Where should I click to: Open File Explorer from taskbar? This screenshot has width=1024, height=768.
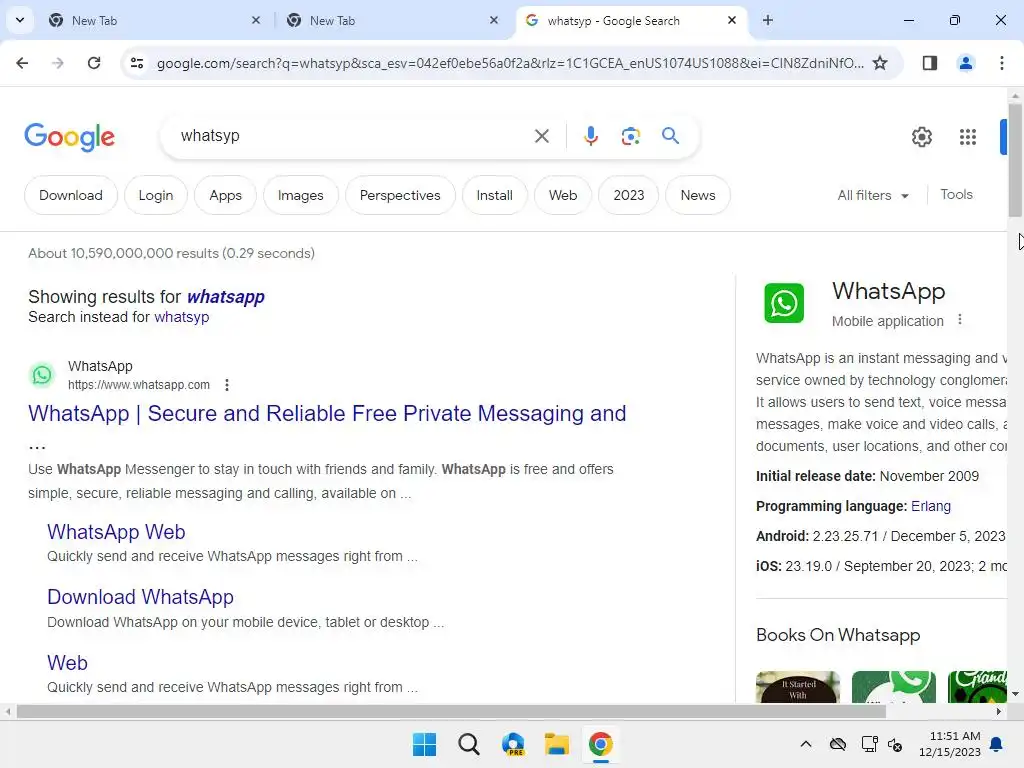[x=557, y=744]
